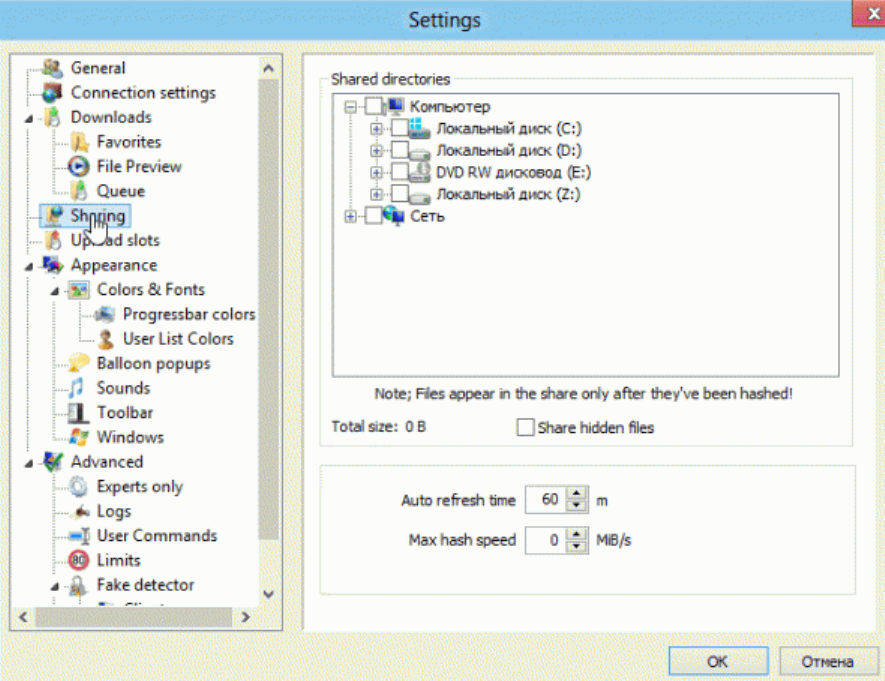Image resolution: width=885 pixels, height=681 pixels.
Task: Click the Balloon popups speech bubble icon
Action: click(79, 364)
